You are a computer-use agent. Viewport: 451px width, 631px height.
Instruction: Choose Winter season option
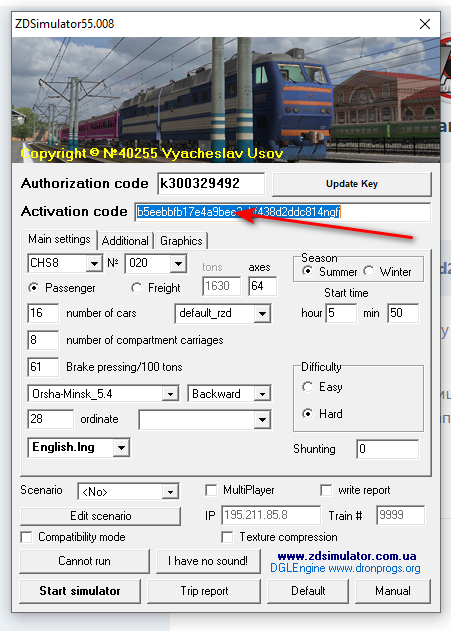pos(369,271)
